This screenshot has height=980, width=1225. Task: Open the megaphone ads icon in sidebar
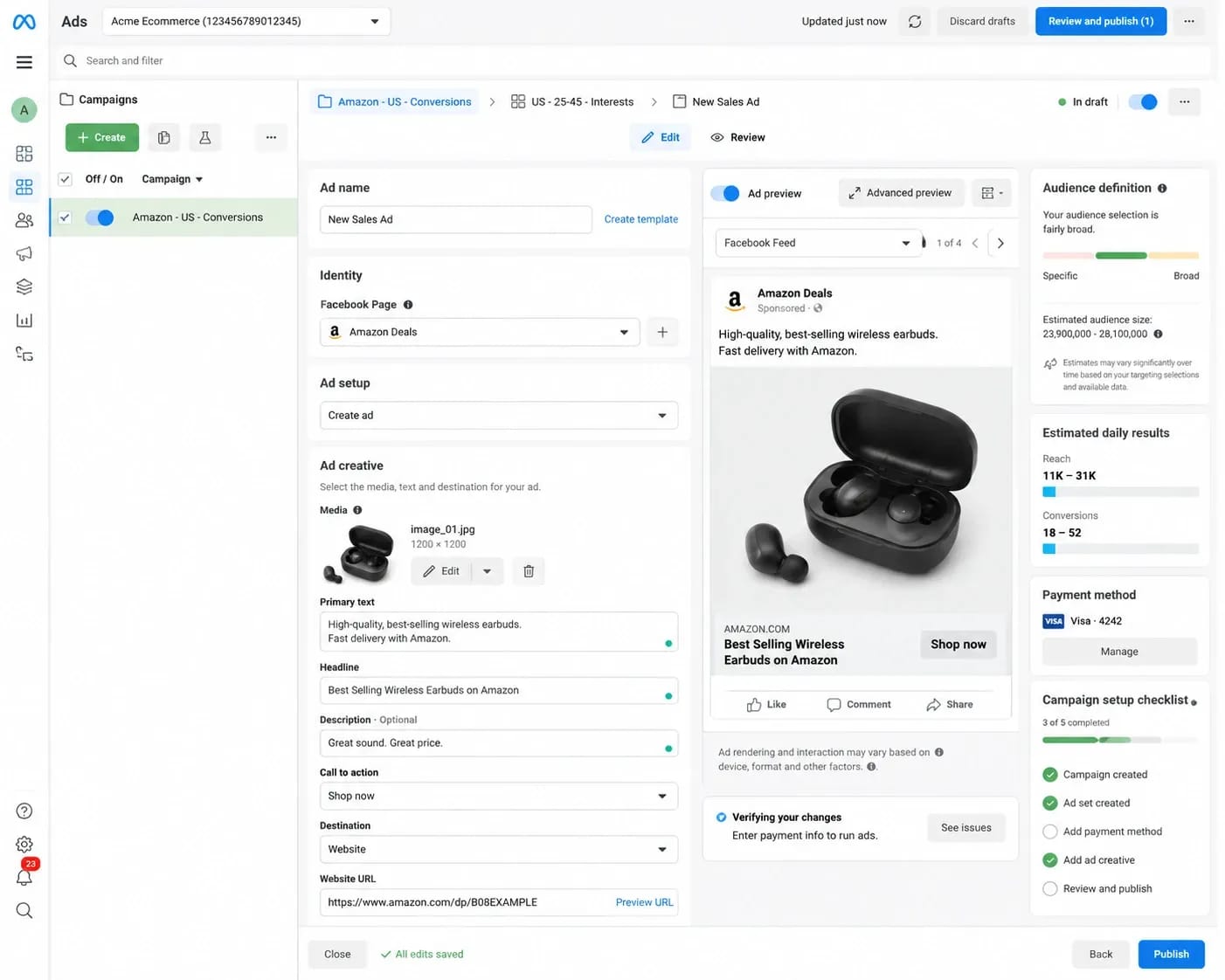(24, 253)
